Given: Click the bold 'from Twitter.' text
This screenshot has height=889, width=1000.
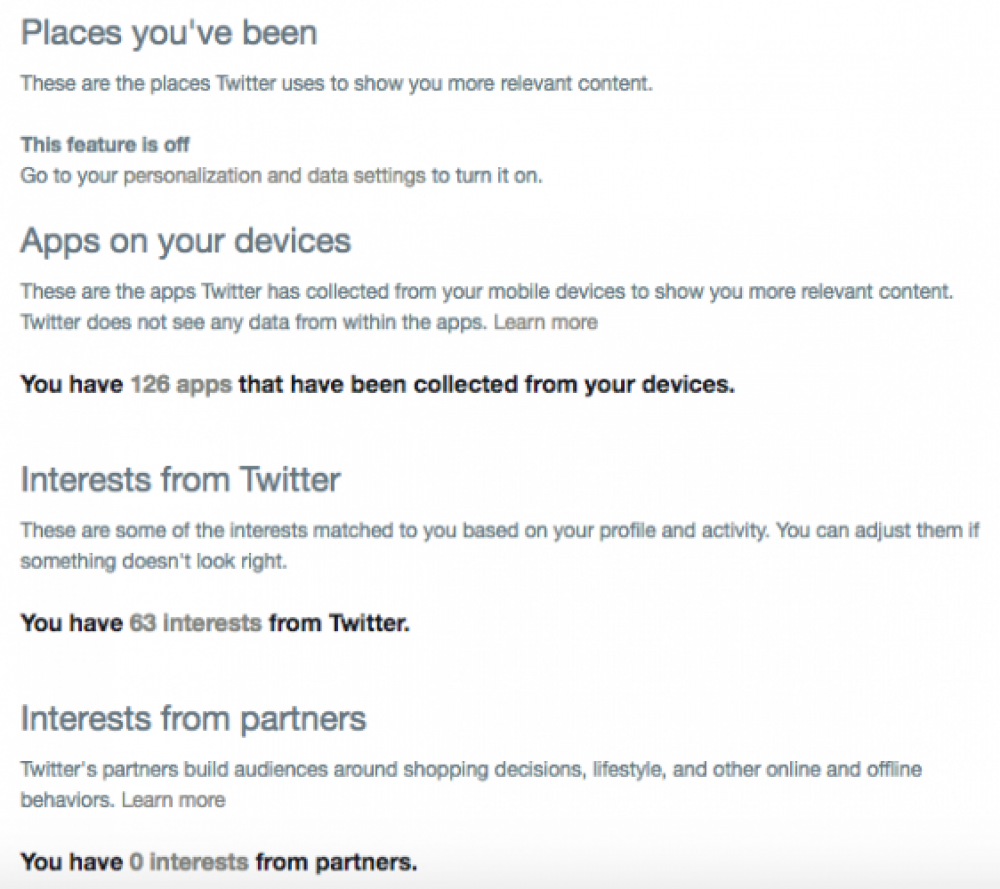Looking at the screenshot, I should click(339, 623).
